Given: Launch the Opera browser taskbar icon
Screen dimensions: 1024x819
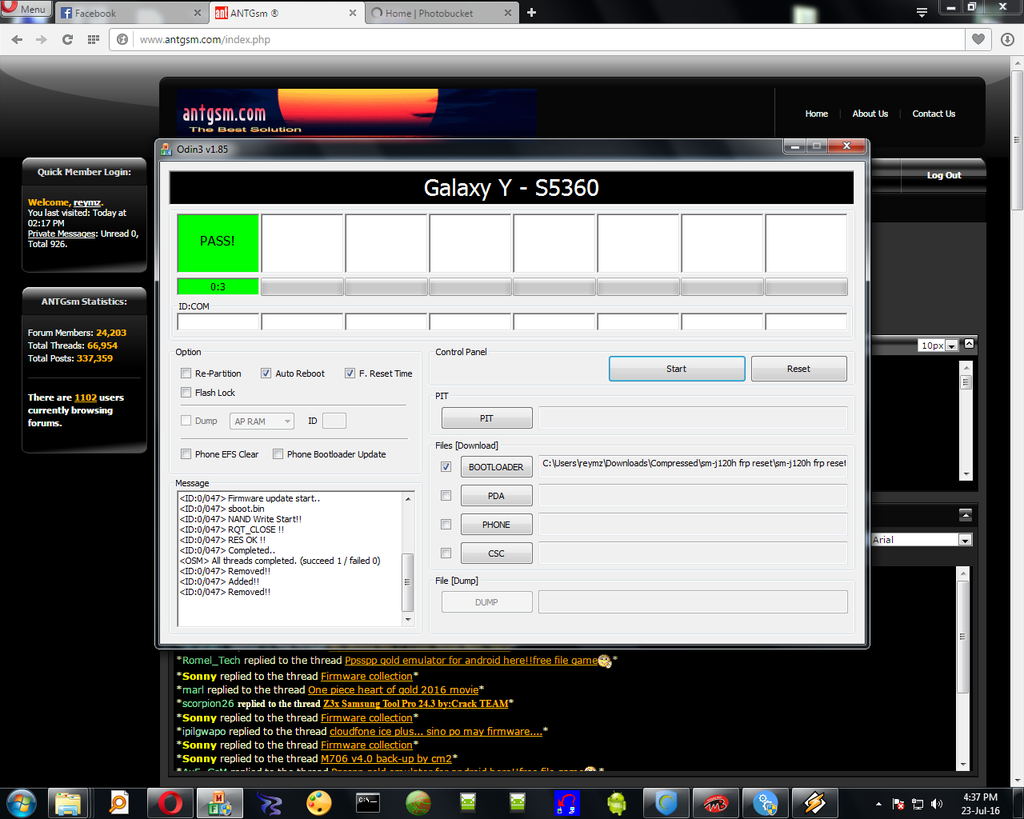Looking at the screenshot, I should point(170,803).
